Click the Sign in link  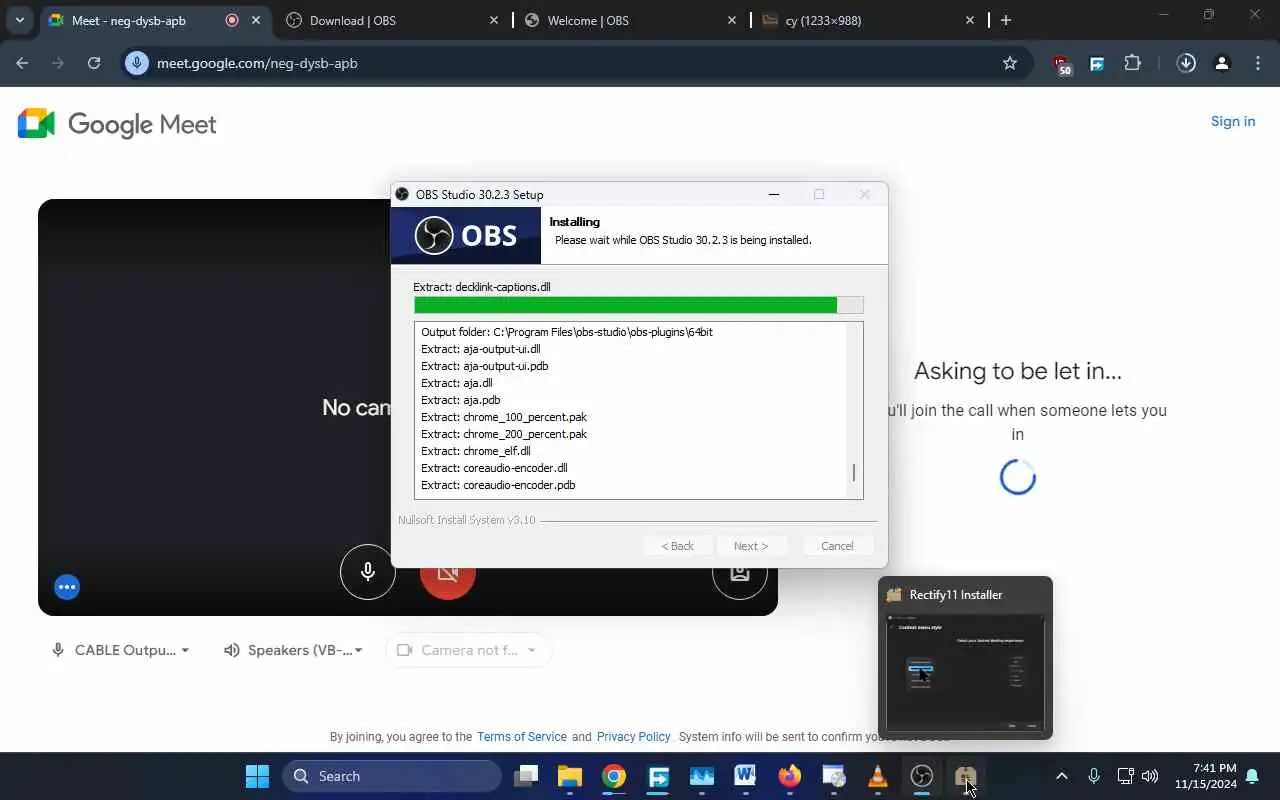(1233, 121)
